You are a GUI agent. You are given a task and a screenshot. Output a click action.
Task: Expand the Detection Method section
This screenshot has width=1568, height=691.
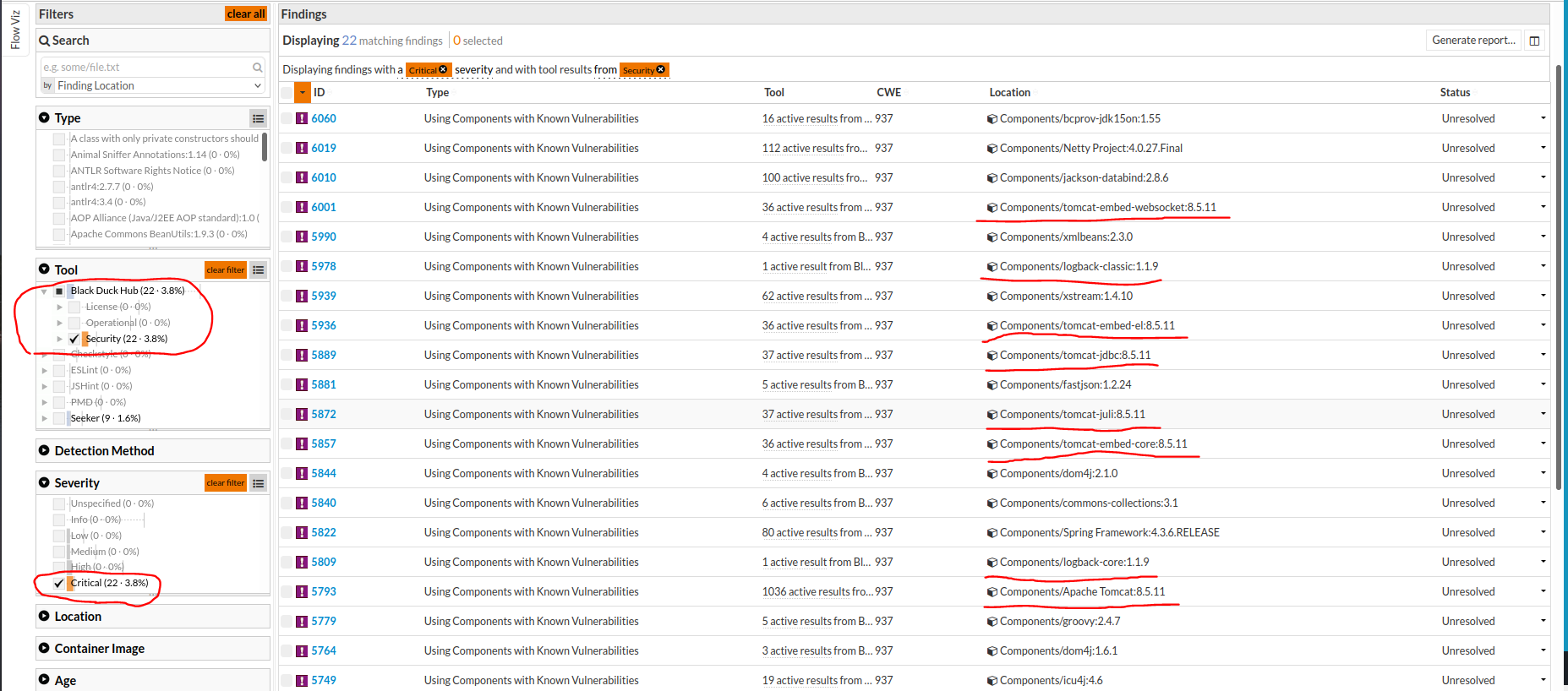(44, 450)
